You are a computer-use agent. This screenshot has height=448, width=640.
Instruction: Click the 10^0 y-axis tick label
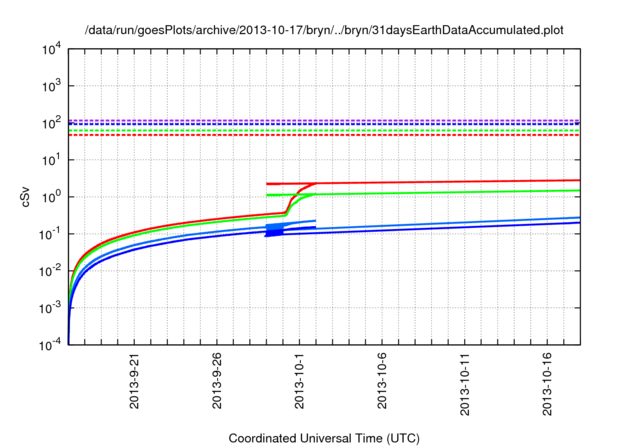51,197
